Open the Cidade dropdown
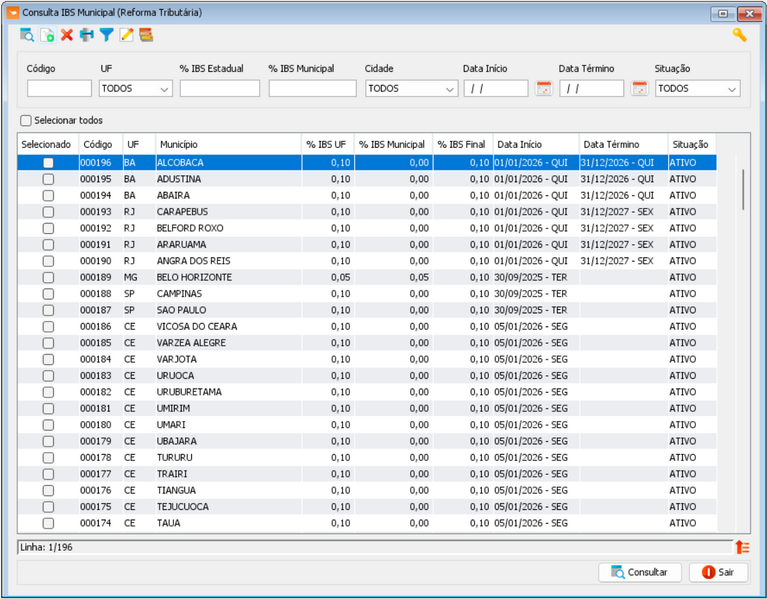767x599 pixels. 450,88
